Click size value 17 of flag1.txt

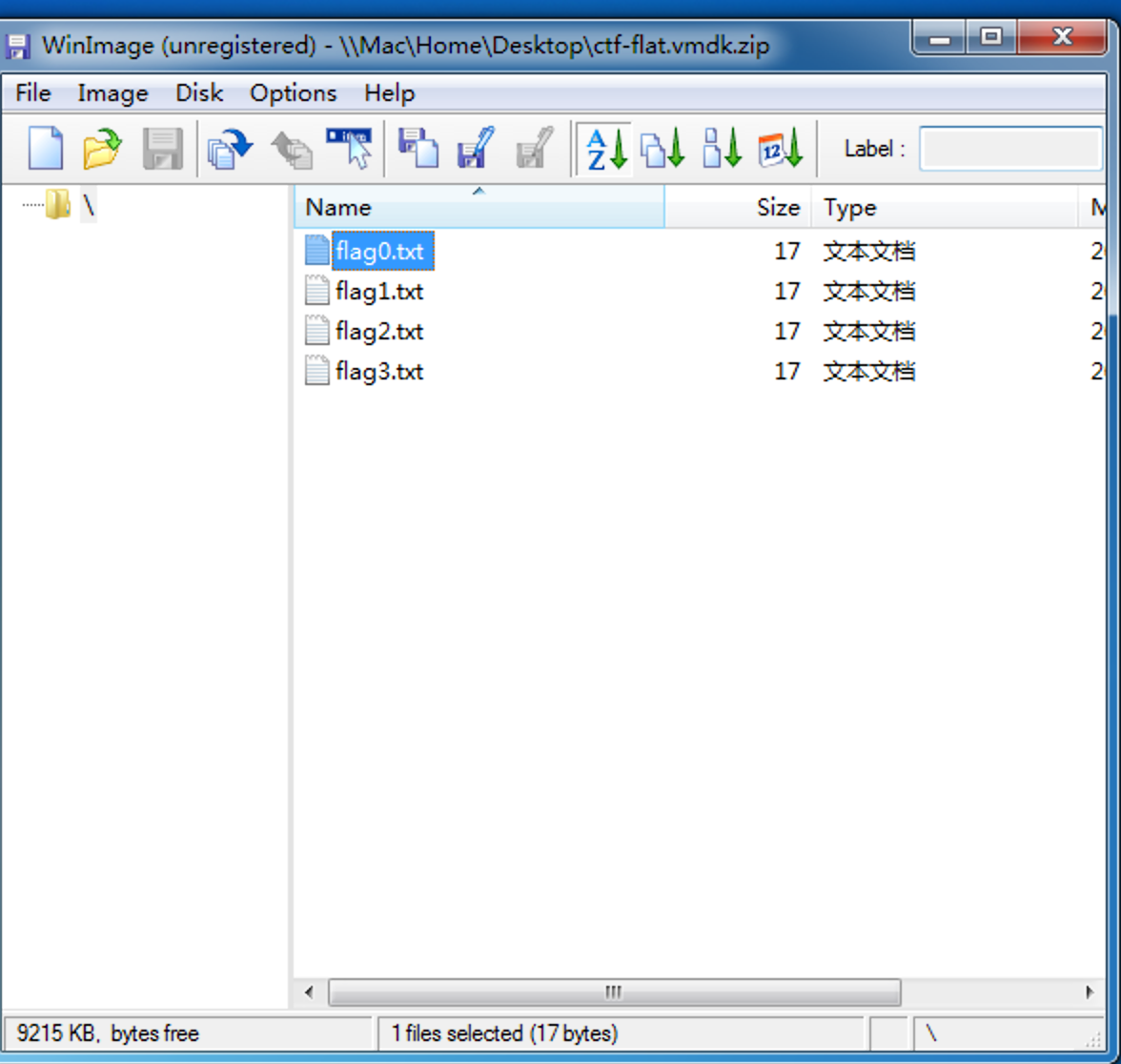pyautogui.click(x=787, y=291)
